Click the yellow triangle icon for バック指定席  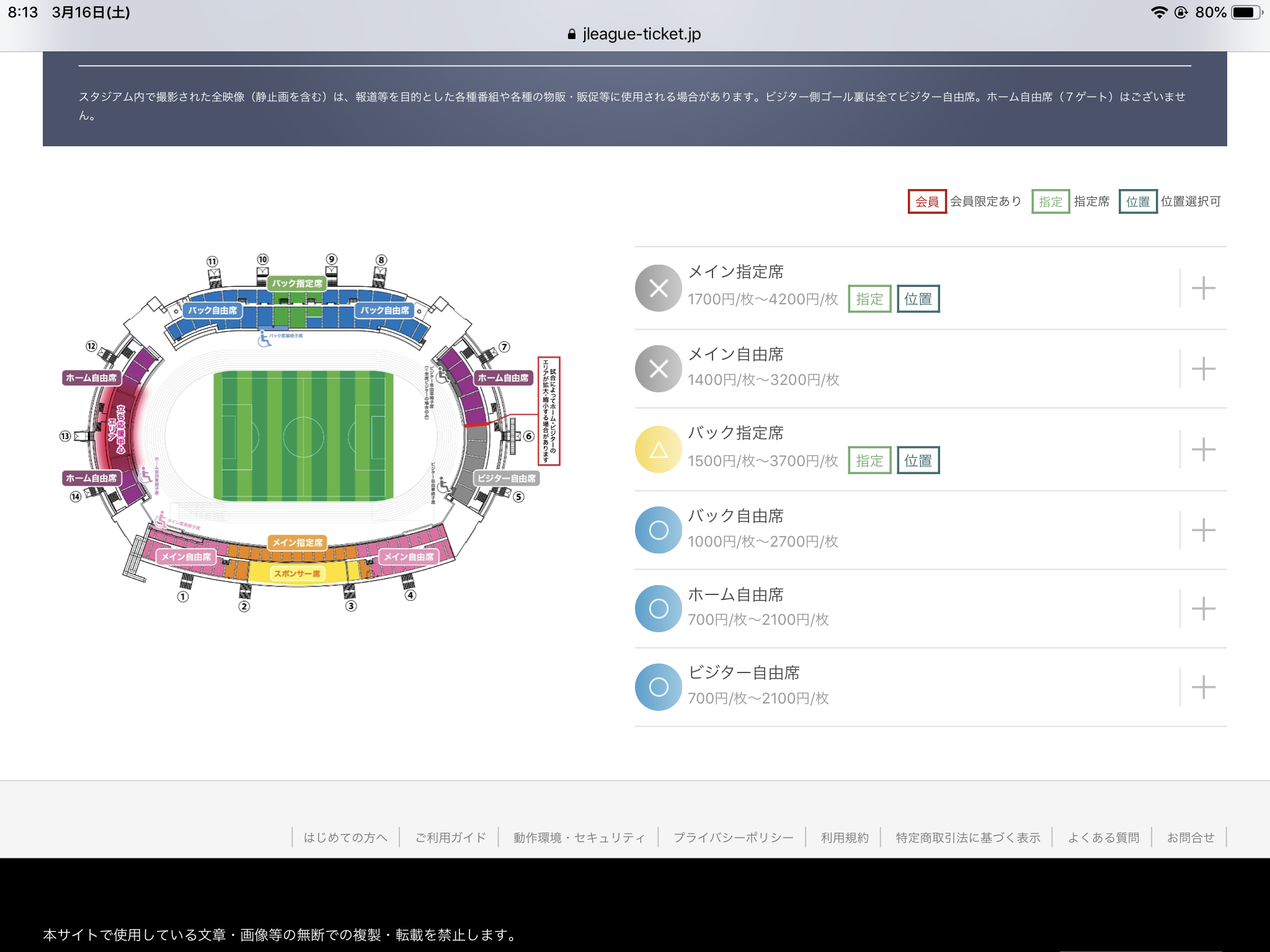pos(658,449)
